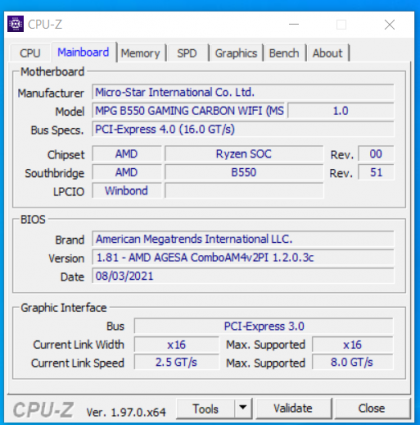Select BIOS brand American Megatrends value
The height and width of the screenshot is (425, 420).
pos(243,239)
